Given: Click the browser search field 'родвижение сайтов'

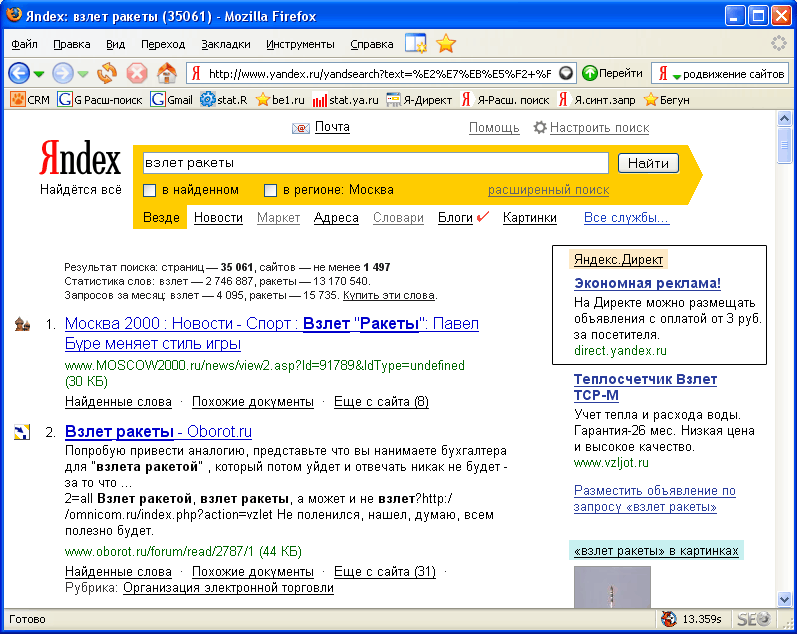Looking at the screenshot, I should [x=734, y=74].
